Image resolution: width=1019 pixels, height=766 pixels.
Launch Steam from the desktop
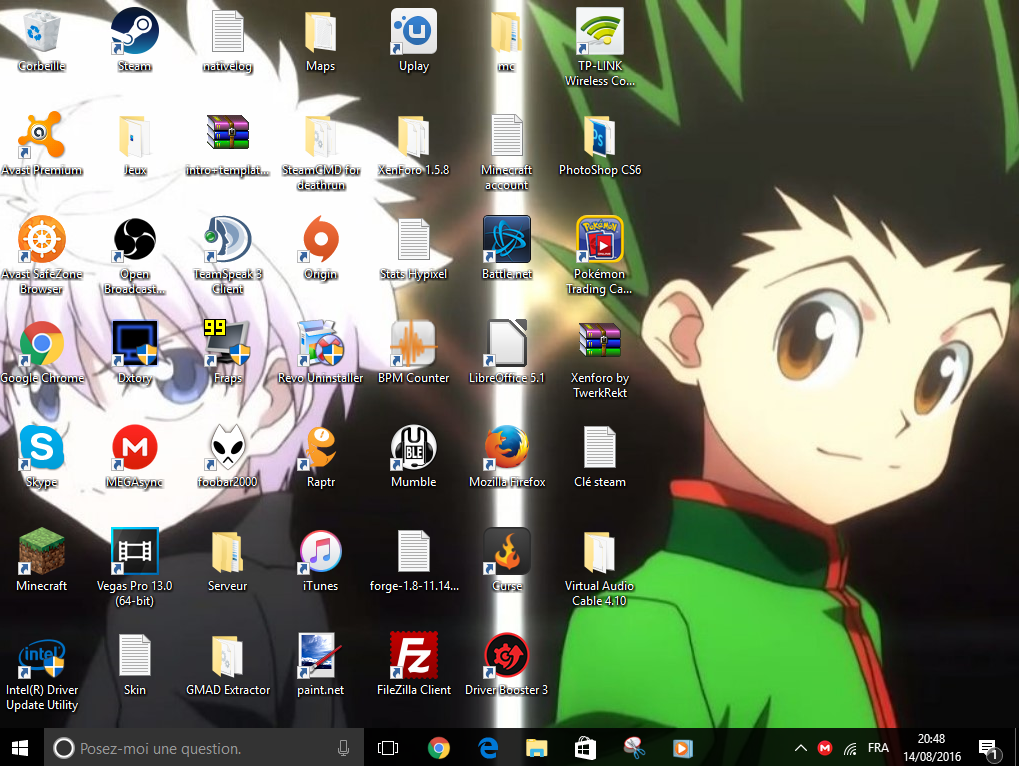click(135, 31)
